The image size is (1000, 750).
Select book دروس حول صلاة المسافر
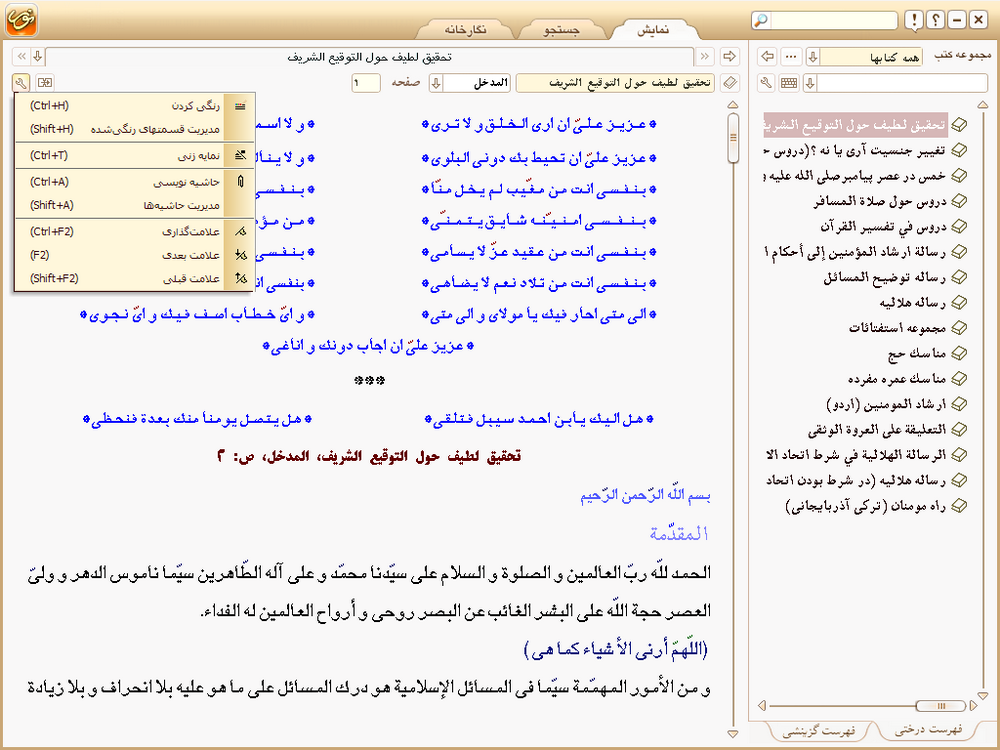pyautogui.click(x=879, y=202)
